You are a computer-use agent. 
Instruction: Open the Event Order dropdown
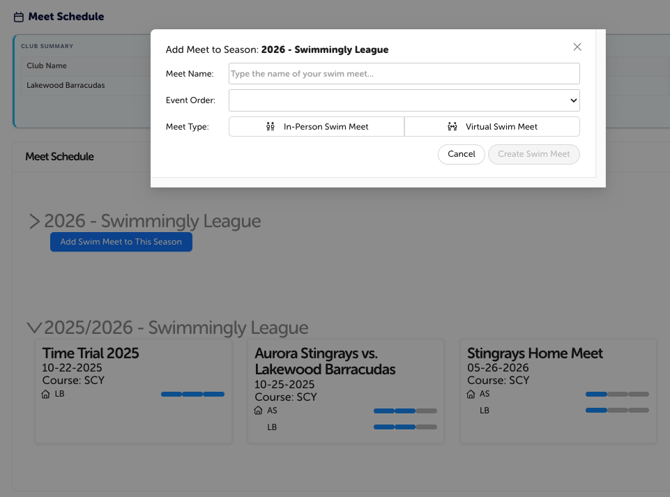404,100
